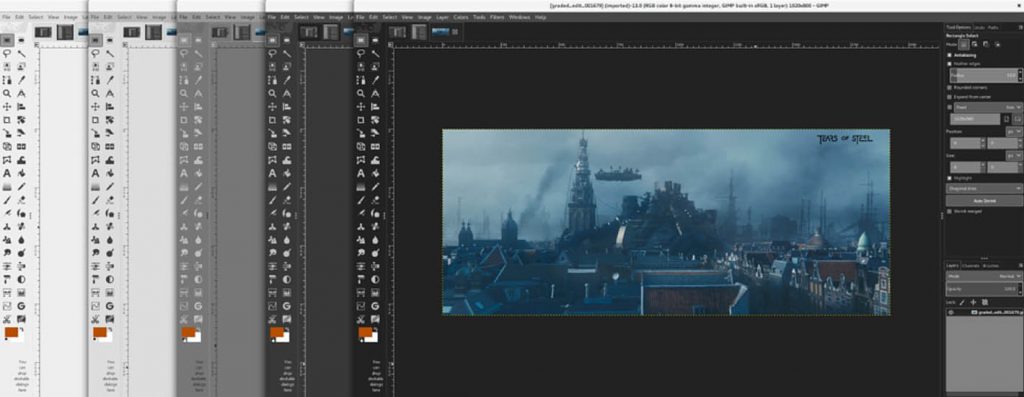1024x397 pixels.
Task: Open the Size unit px dropdown
Action: [1014, 155]
